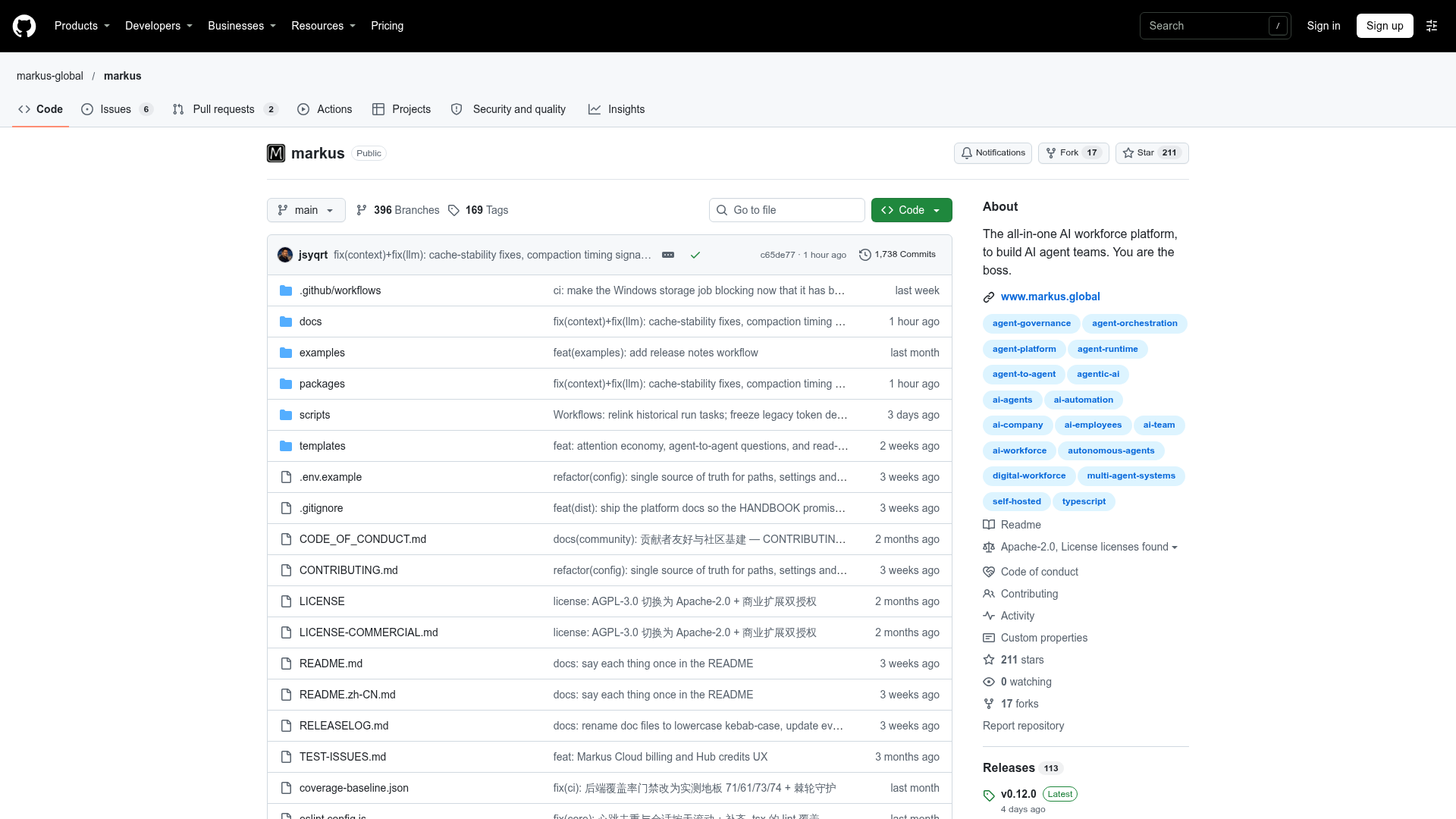The height and width of the screenshot is (819, 1456).
Task: Open the www.markus.global website link
Action: 1050,297
